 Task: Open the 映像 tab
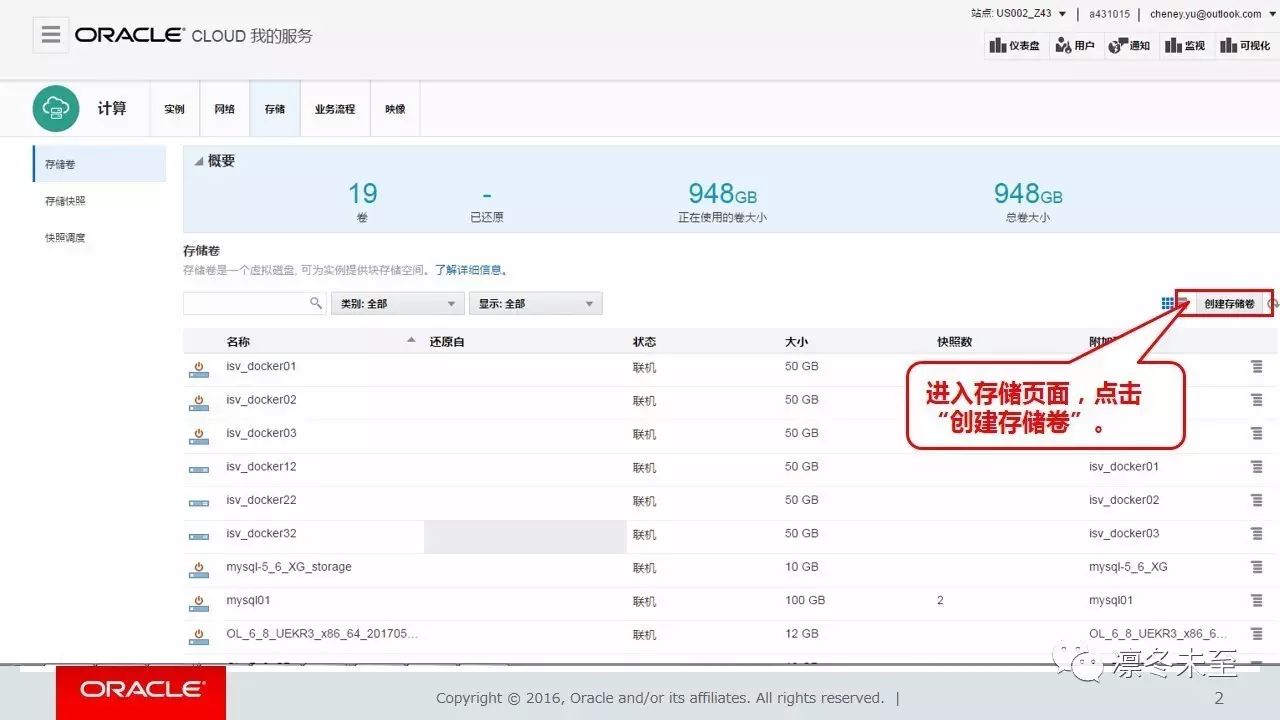tap(395, 109)
